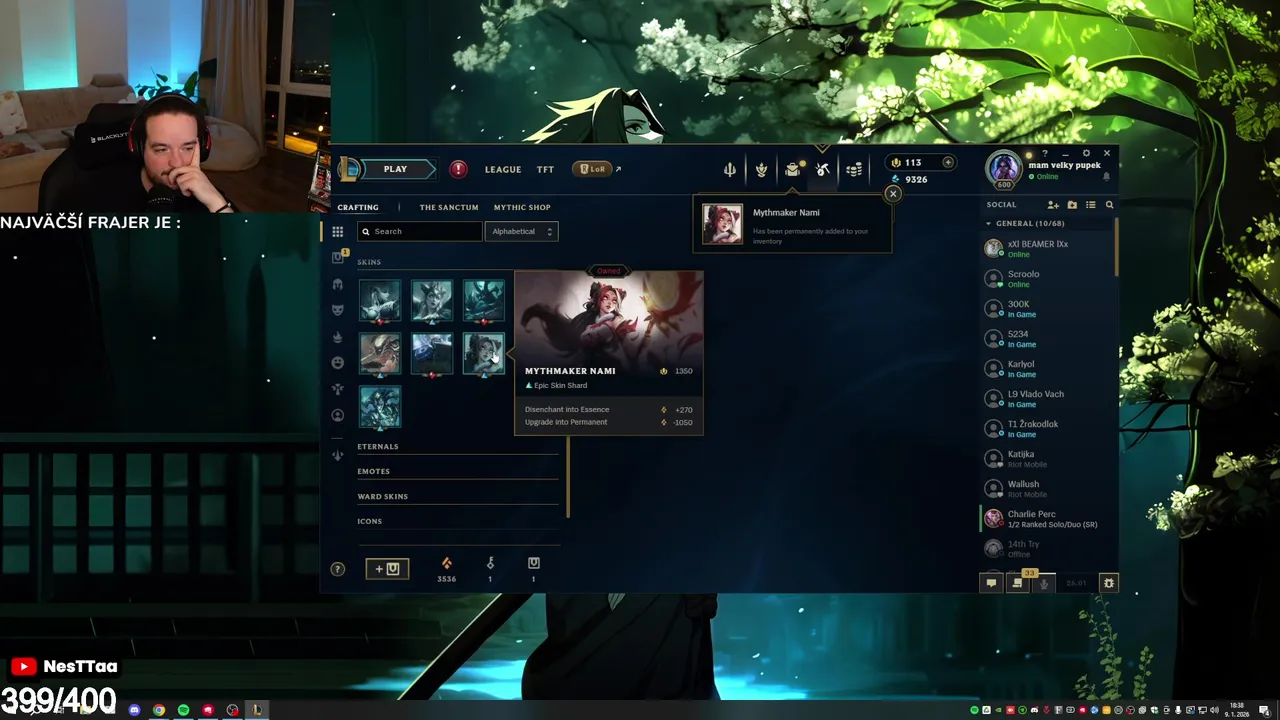Select the Mythmaker Nami skin shard thumbnail
The width and height of the screenshot is (1280, 720).
tap(484, 354)
